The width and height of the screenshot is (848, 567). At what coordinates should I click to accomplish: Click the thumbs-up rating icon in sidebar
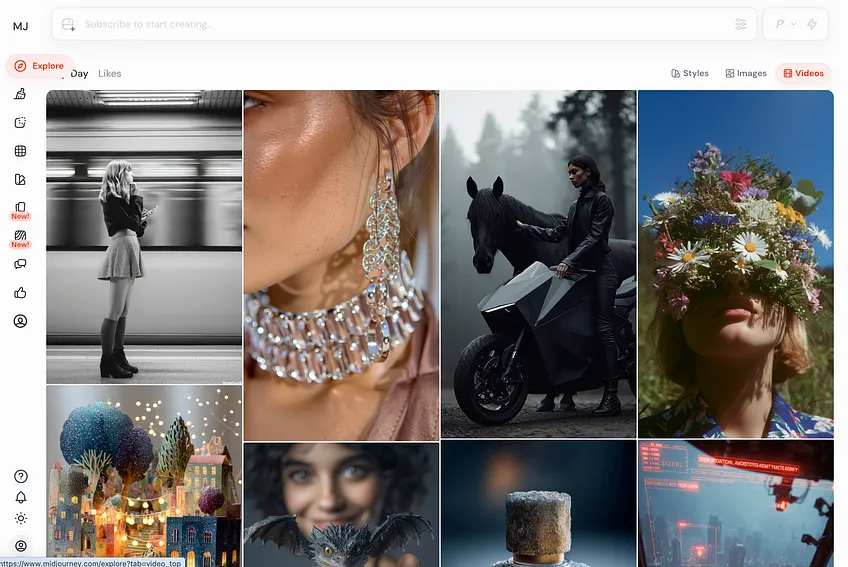[x=20, y=293]
